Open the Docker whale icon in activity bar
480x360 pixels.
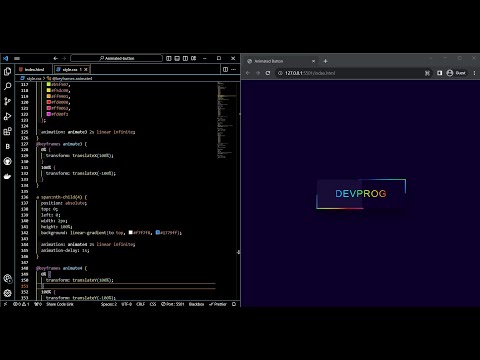click(x=7, y=176)
